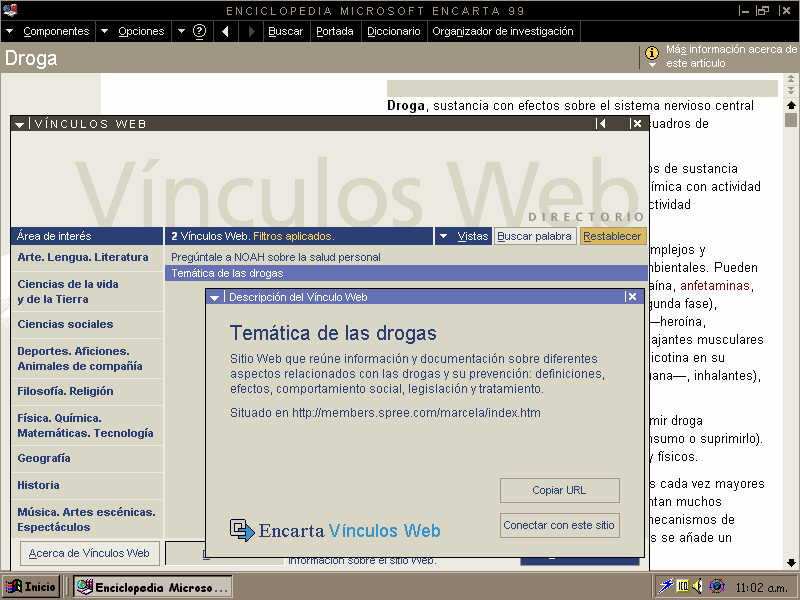The height and width of the screenshot is (600, 800).
Task: Click the volume speaker tray icon
Action: (x=697, y=586)
